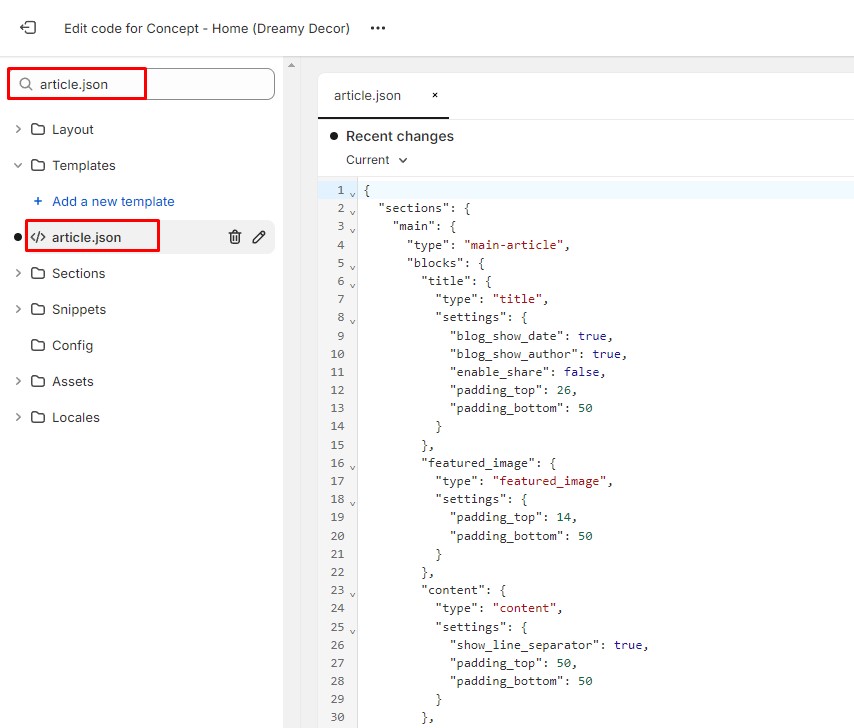This screenshot has height=728, width=854.
Task: Expand the Assets folder
Action: [18, 381]
